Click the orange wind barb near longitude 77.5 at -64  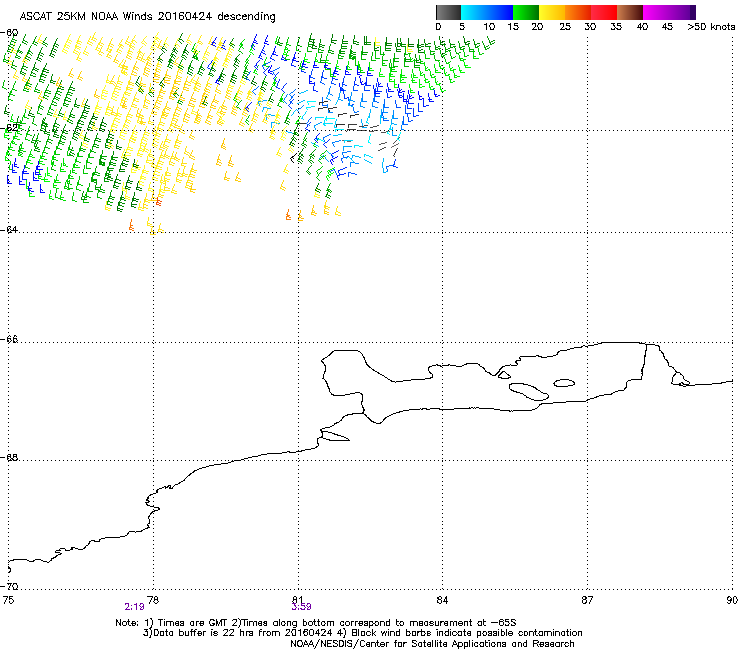pyautogui.click(x=131, y=225)
